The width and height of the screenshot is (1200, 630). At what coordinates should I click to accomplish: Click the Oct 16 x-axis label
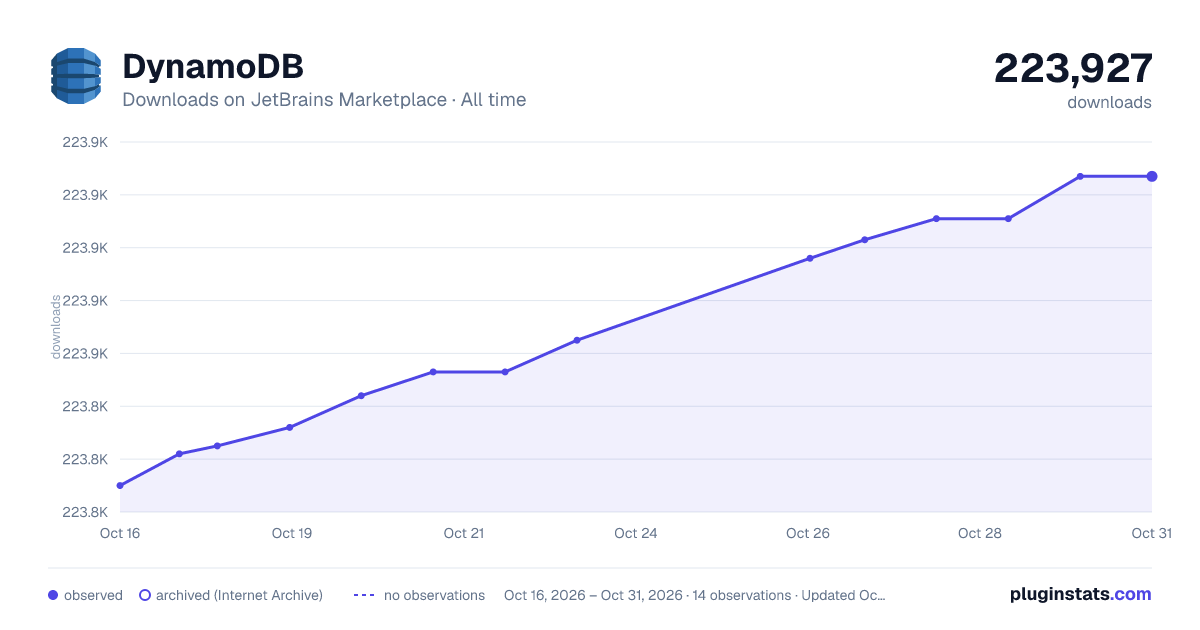[x=120, y=533]
